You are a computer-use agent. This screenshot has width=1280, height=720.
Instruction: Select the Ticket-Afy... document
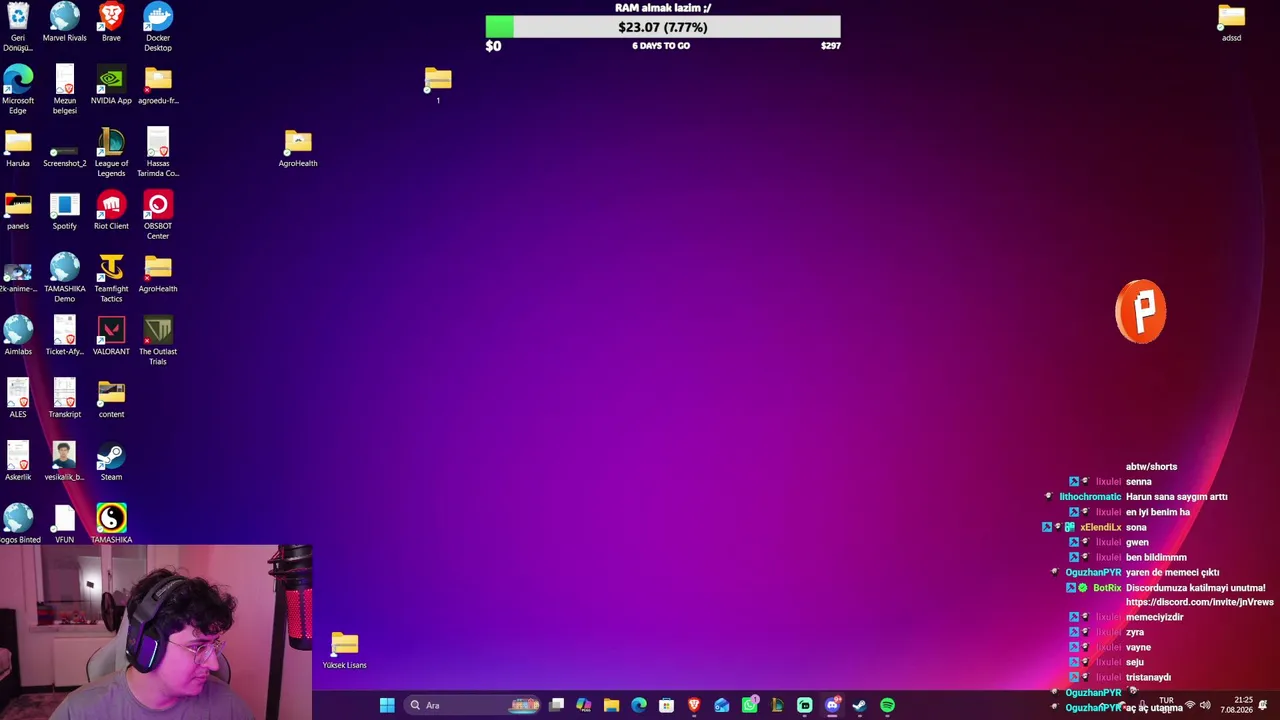point(64,336)
